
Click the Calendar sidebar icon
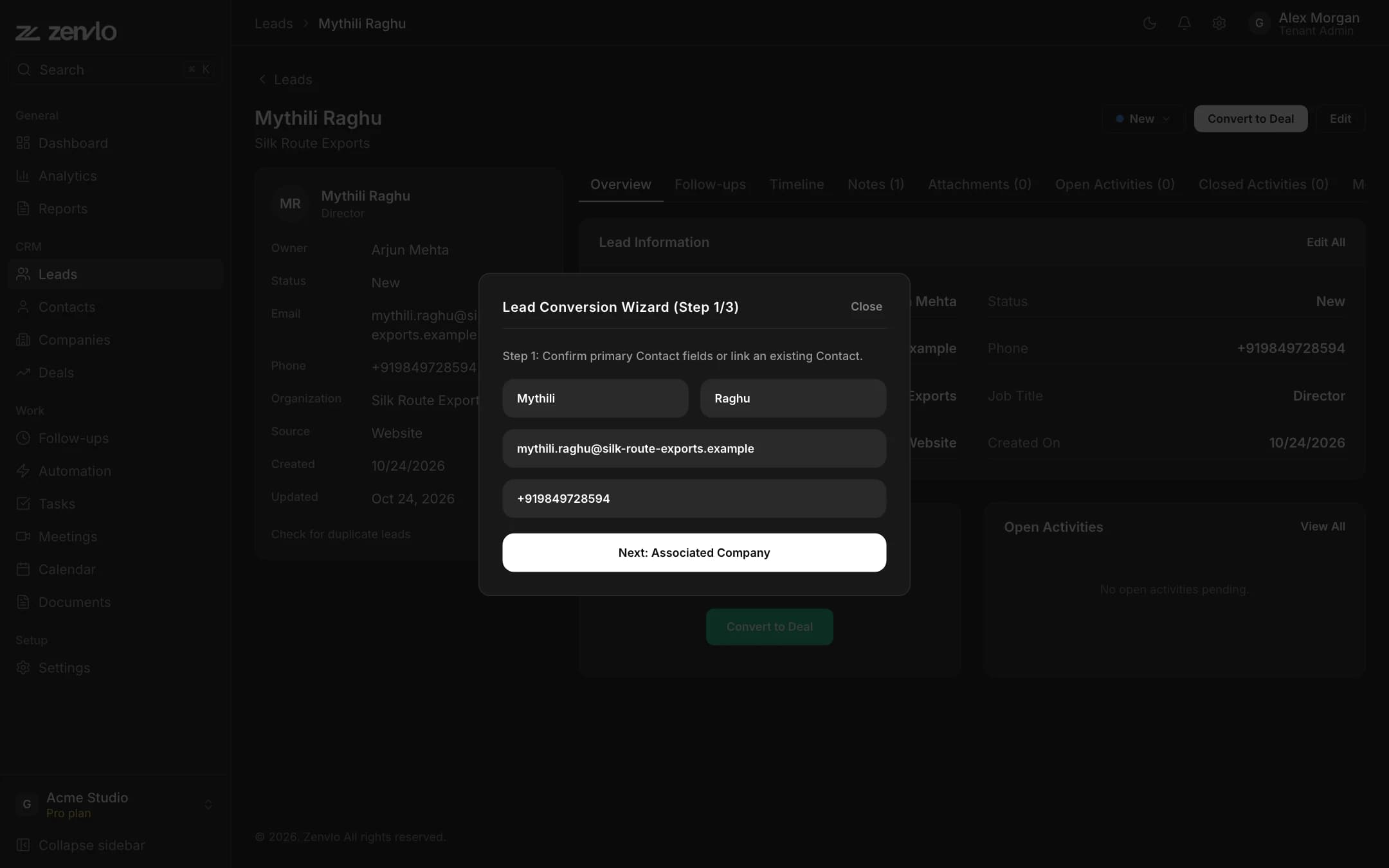(x=23, y=569)
